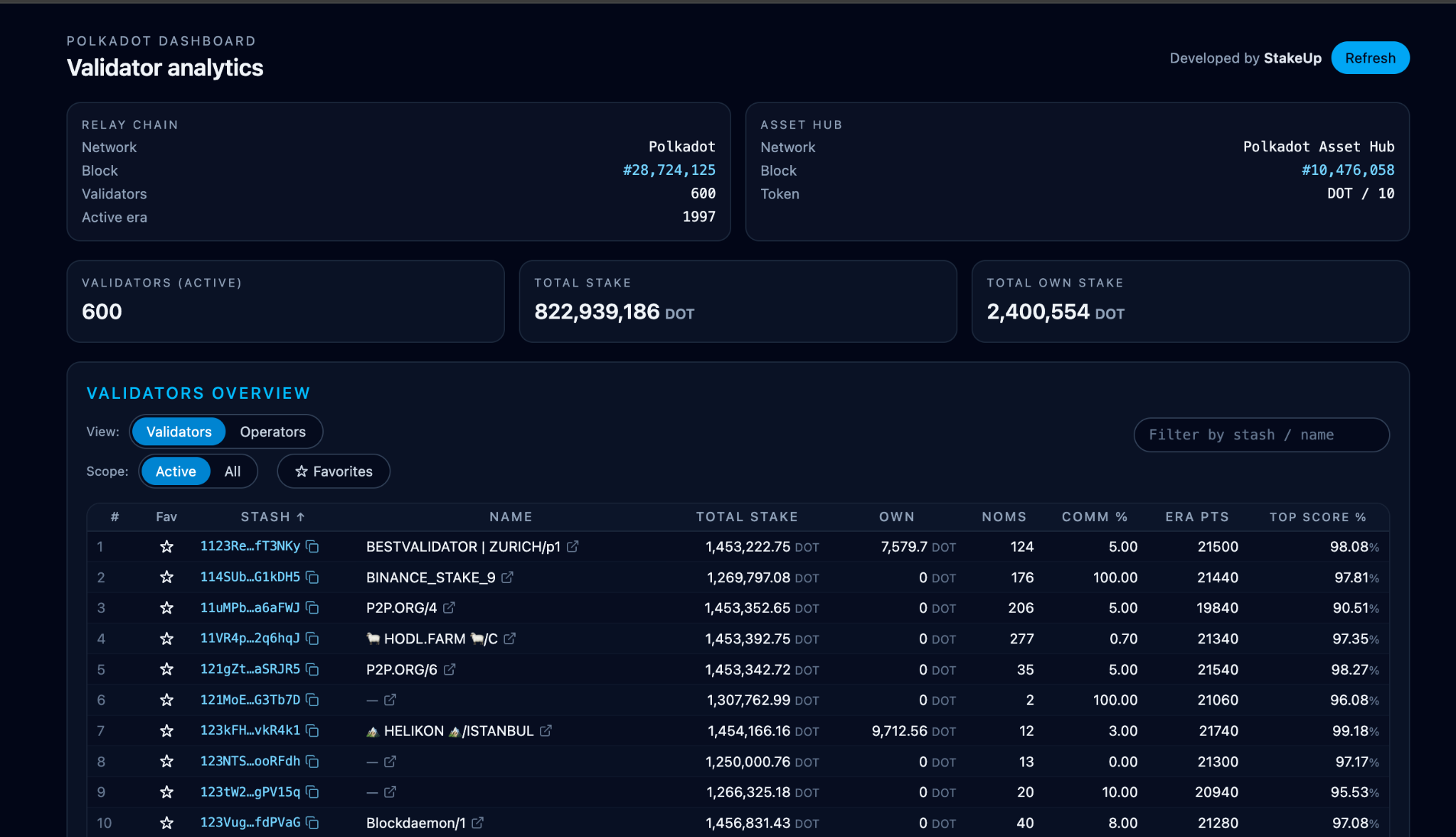The height and width of the screenshot is (837, 1456).
Task: Favorite the BESTVALIDATOR validator using its star
Action: click(x=166, y=547)
